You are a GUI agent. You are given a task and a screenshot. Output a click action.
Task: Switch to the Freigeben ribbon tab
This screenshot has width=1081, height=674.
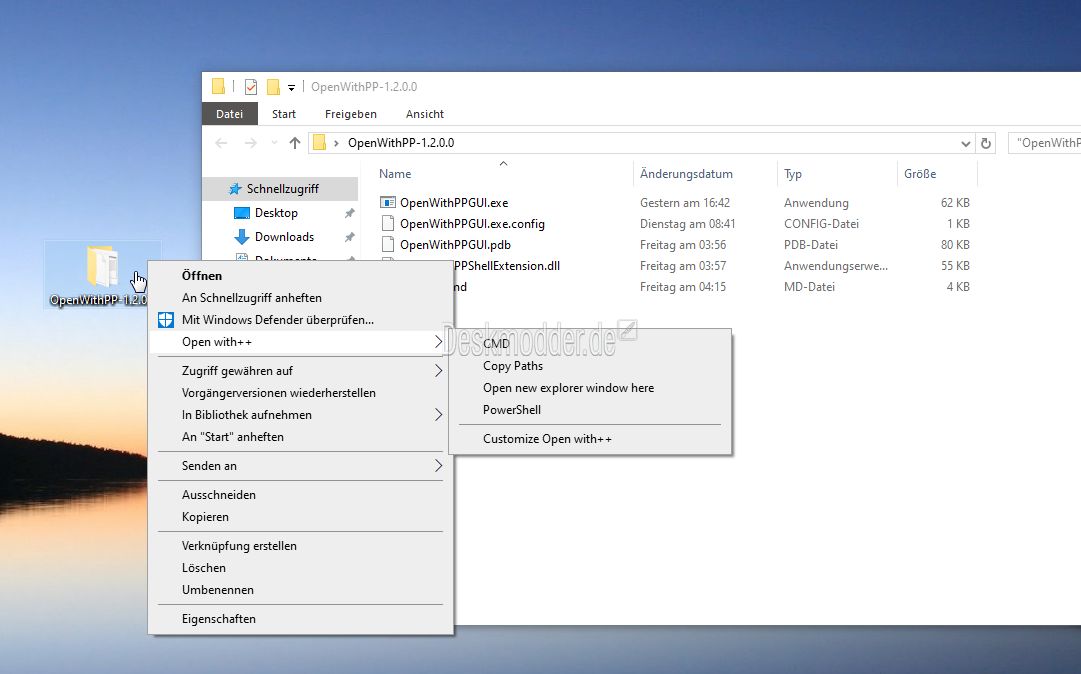click(350, 114)
